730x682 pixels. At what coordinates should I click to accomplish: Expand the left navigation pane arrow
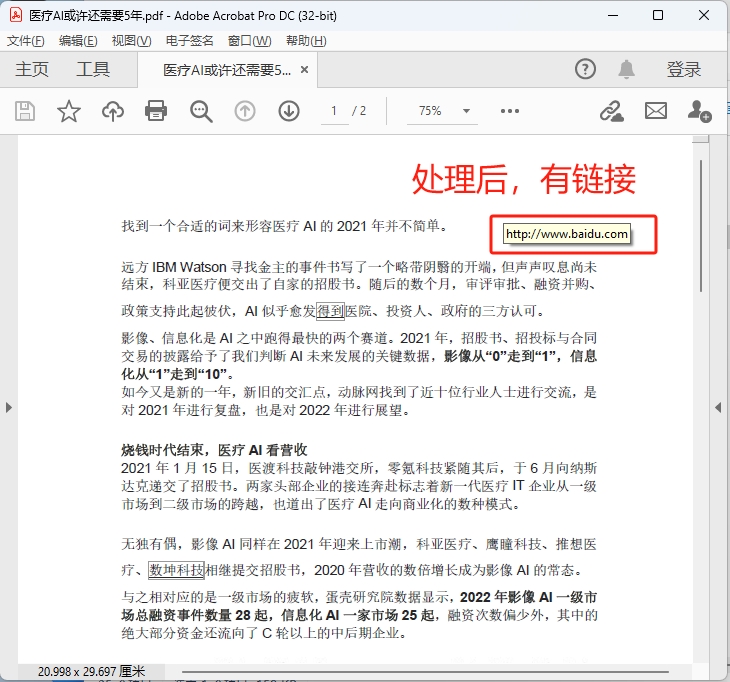[8, 408]
